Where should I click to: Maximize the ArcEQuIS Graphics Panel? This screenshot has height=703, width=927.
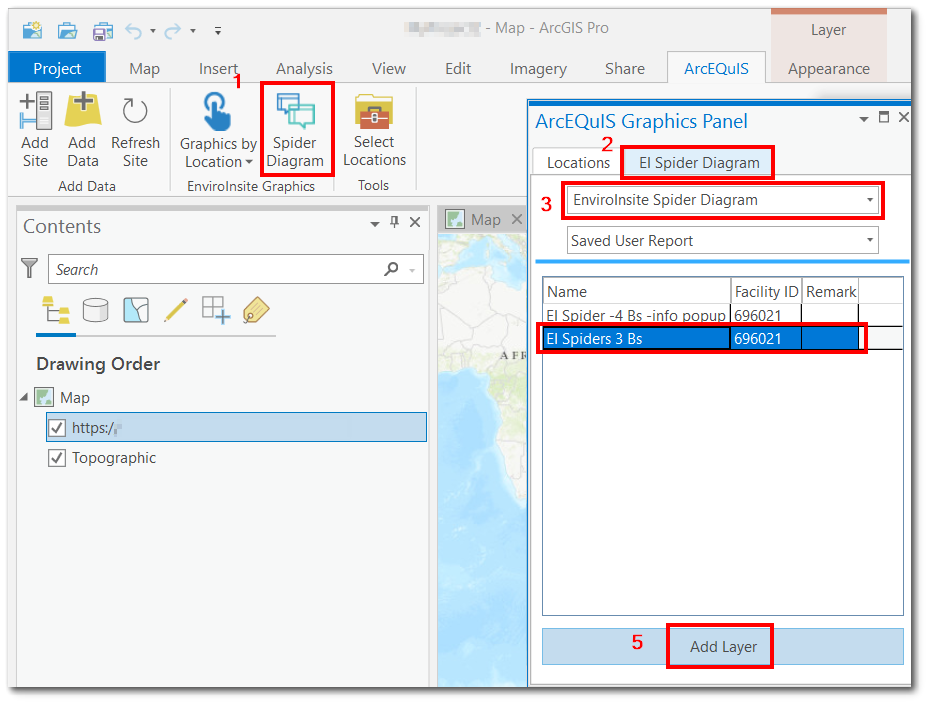[884, 117]
